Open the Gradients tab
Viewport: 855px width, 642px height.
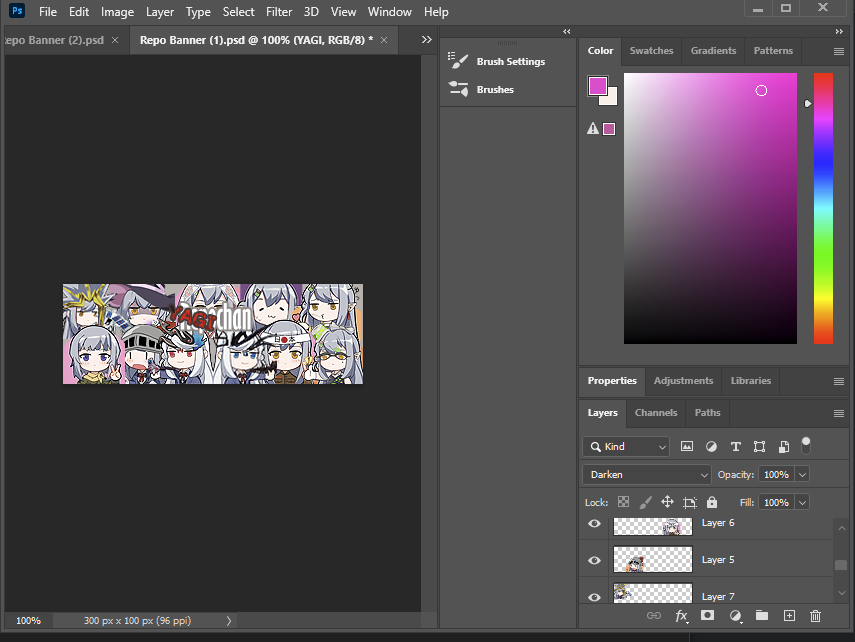coord(713,51)
